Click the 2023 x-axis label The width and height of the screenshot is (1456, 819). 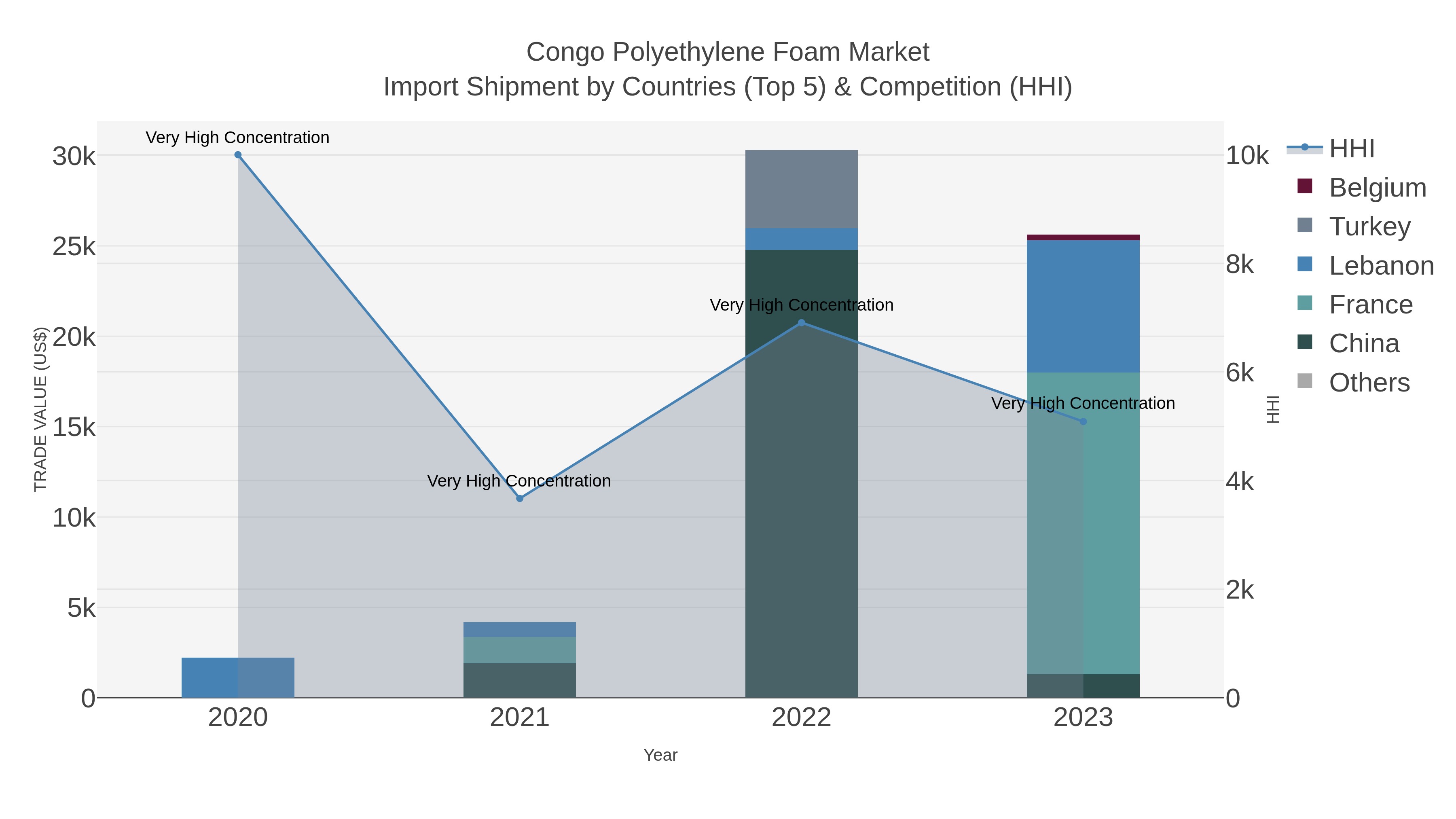pyautogui.click(x=1084, y=718)
